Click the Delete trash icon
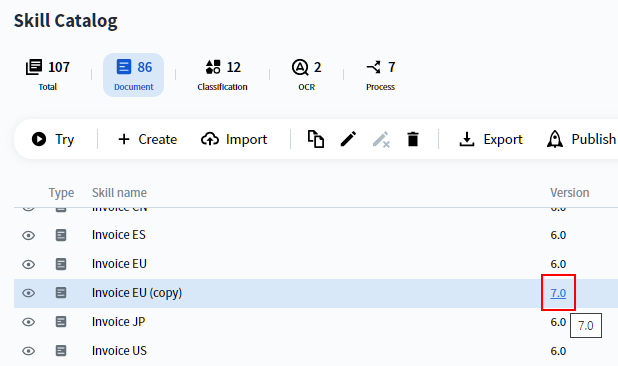Image resolution: width=618 pixels, height=366 pixels. coord(413,139)
